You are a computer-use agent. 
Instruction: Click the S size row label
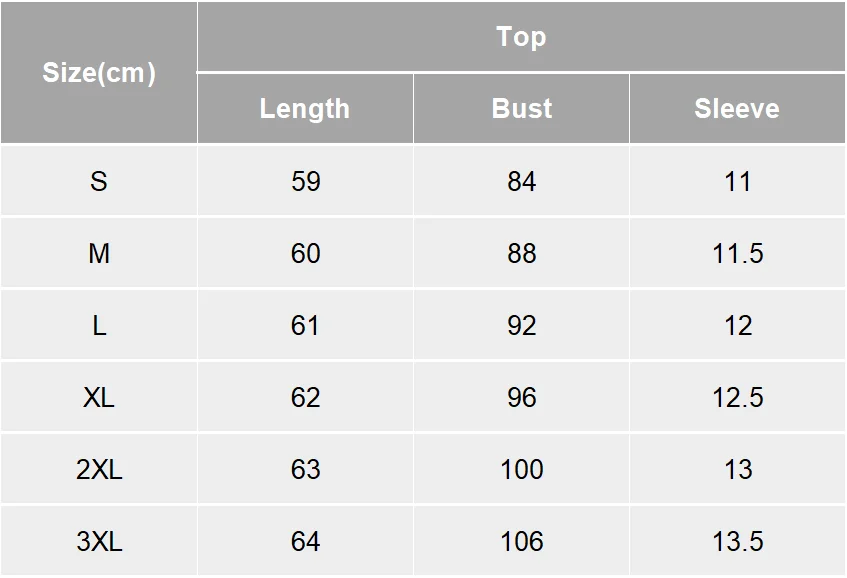(x=99, y=181)
